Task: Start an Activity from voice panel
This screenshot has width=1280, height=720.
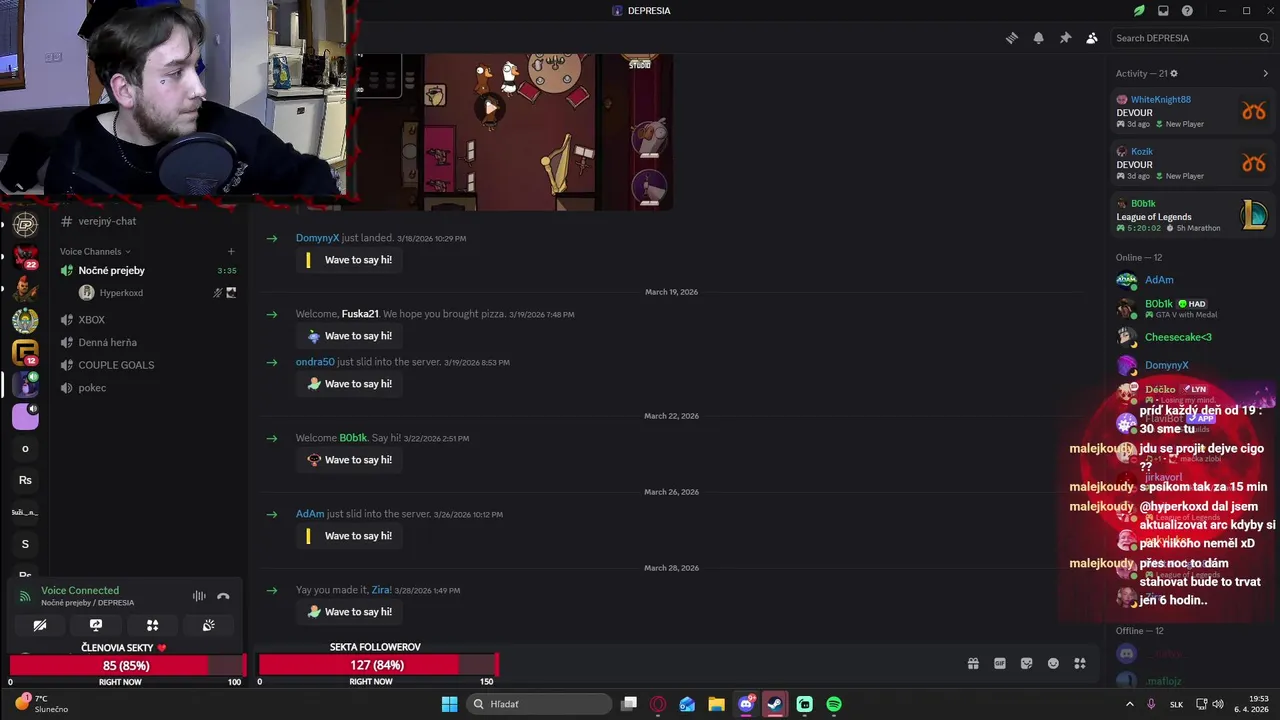Action: pyautogui.click(x=152, y=625)
